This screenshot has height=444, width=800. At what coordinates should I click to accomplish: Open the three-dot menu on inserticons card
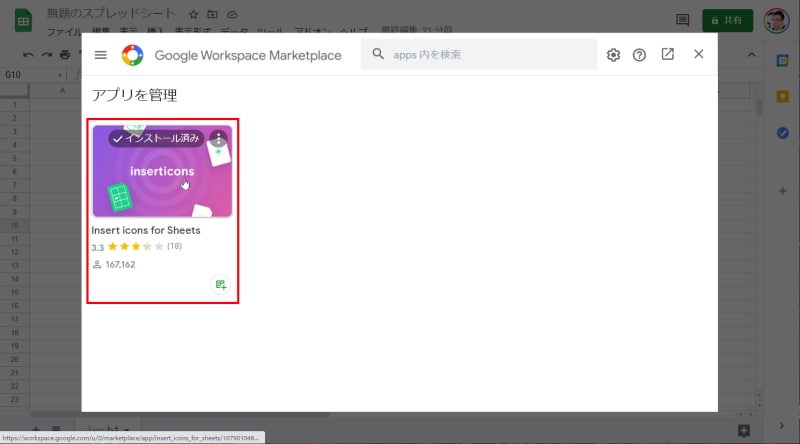(218, 138)
